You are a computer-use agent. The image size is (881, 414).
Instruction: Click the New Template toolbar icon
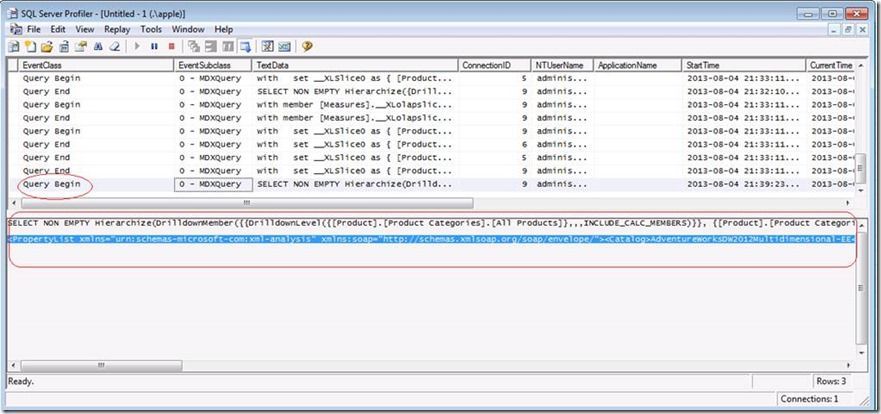[30, 46]
